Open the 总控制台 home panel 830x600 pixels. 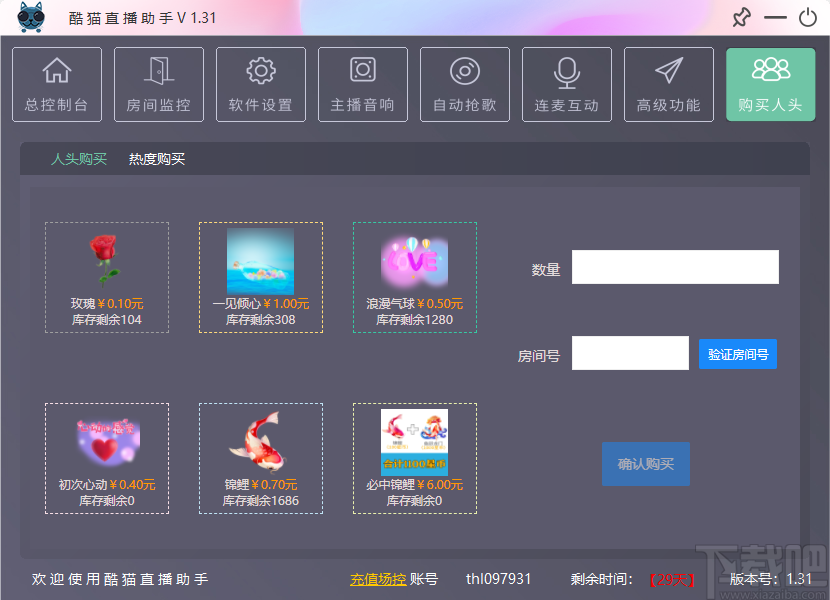(57, 85)
